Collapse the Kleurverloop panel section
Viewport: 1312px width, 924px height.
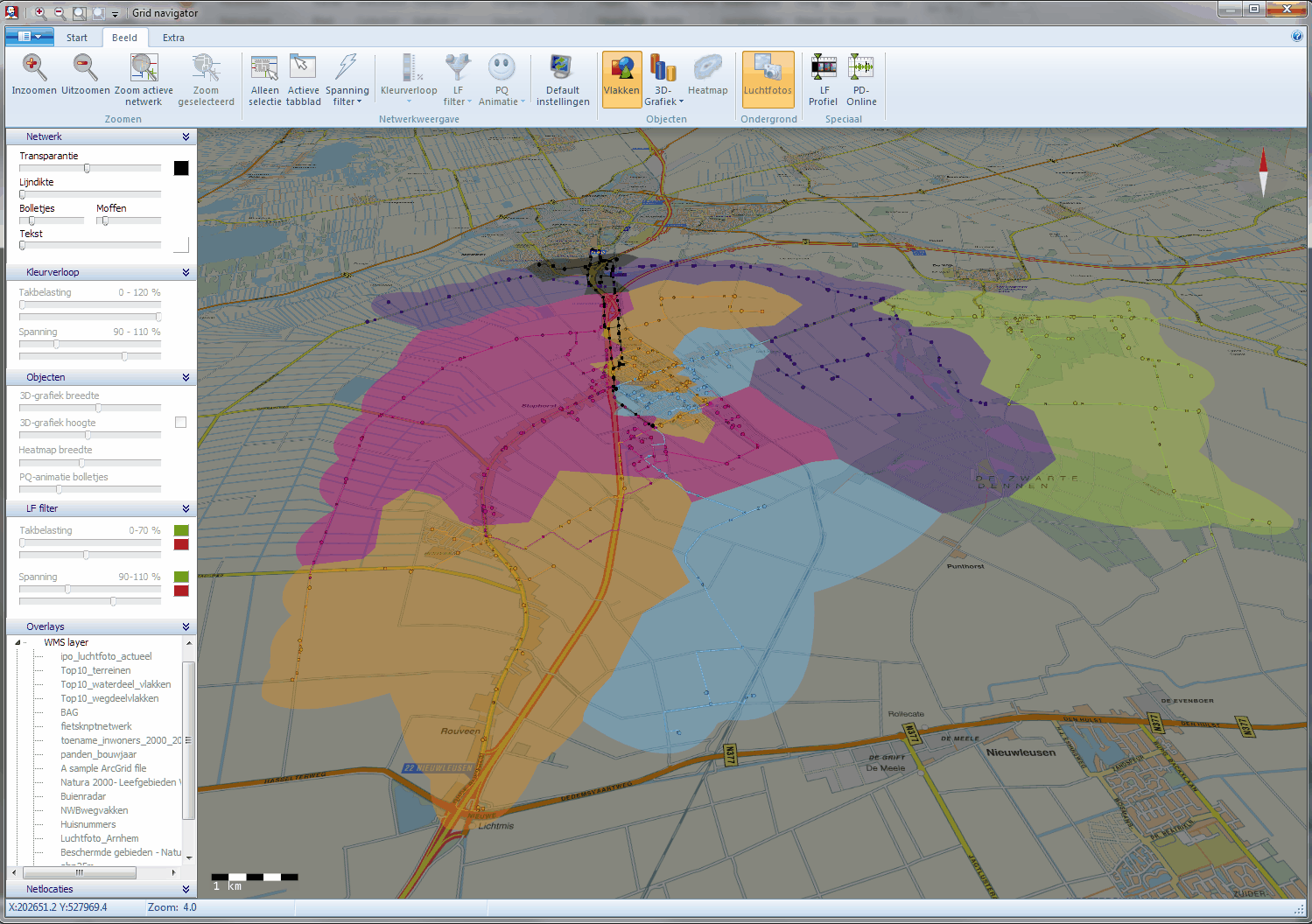[186, 273]
